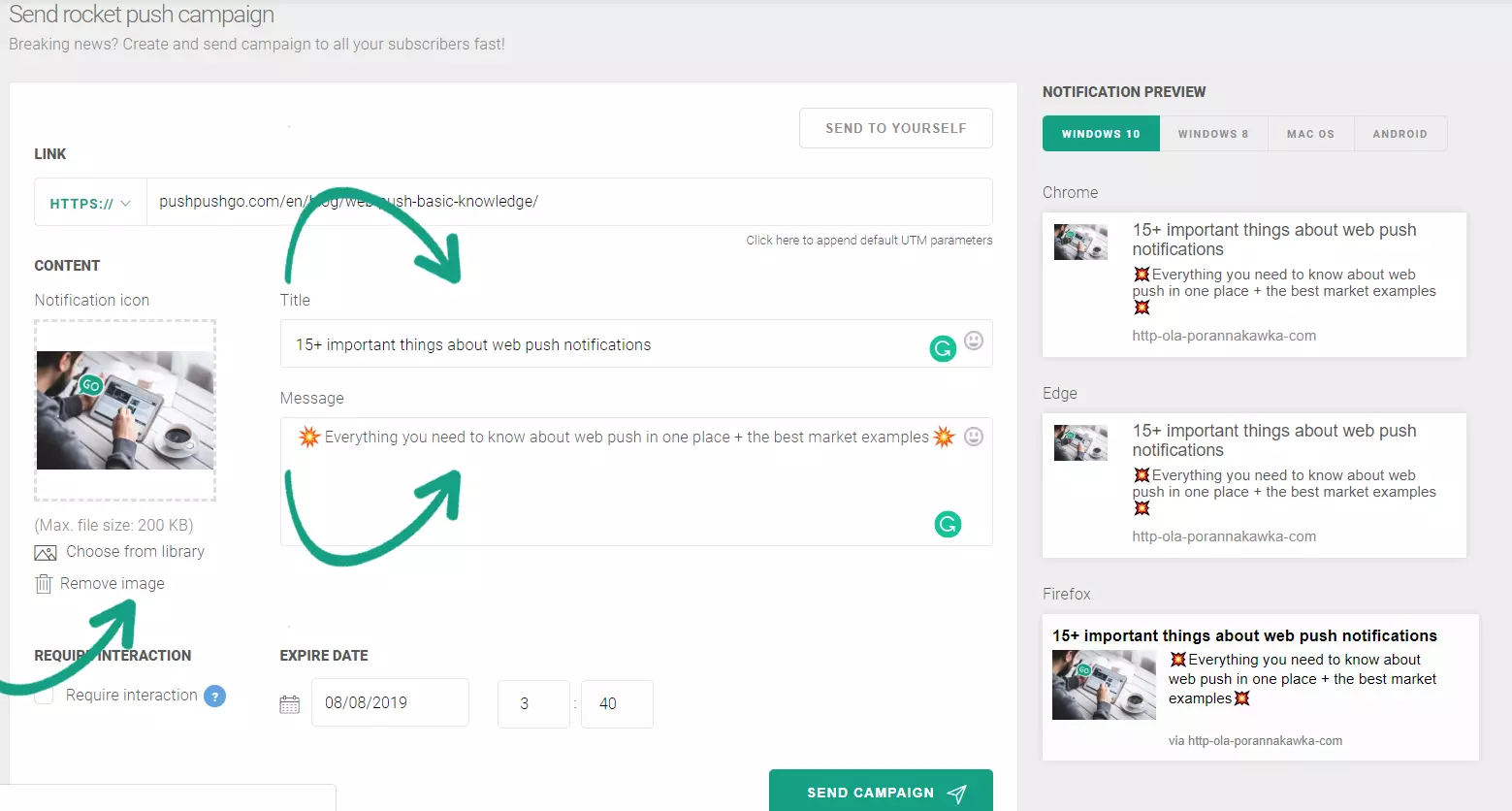Click the notification icon upload thumbnail
This screenshot has width=1512, height=811.
click(x=125, y=410)
